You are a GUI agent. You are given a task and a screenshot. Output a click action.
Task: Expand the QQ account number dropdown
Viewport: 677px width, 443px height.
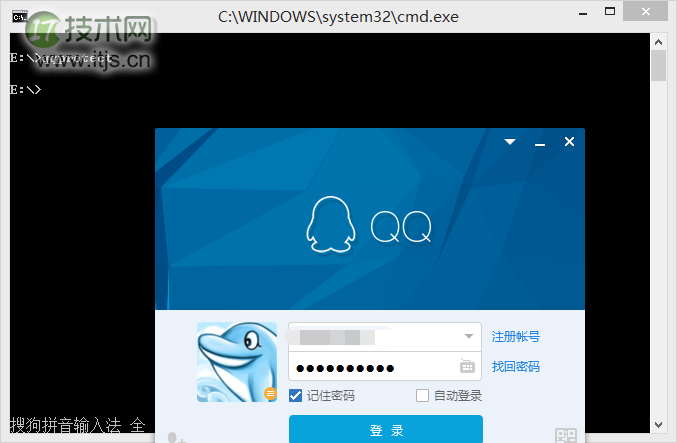pos(469,336)
